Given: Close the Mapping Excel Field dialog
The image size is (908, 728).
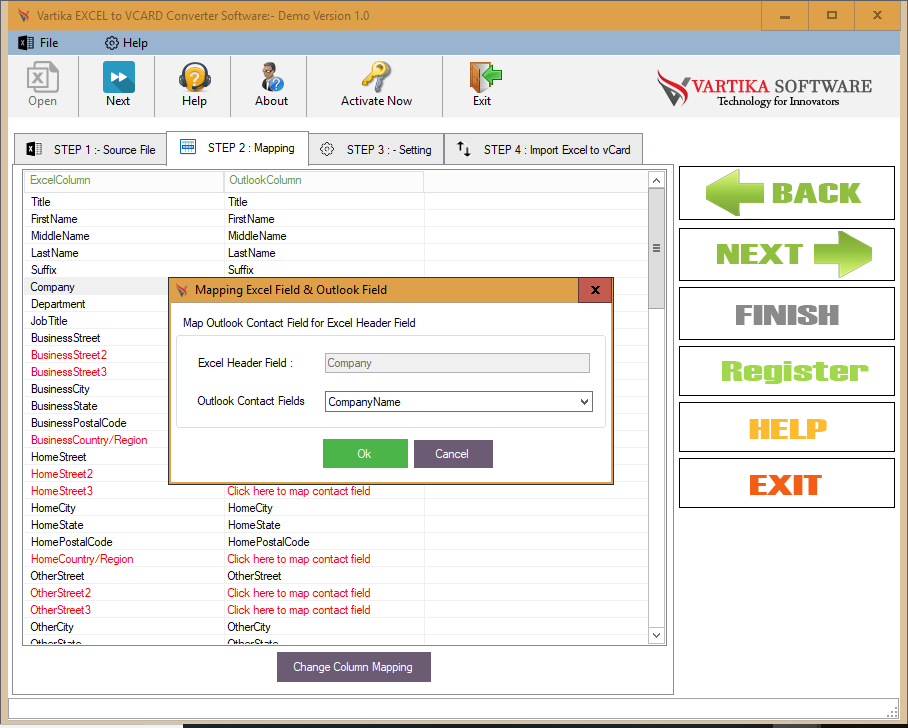Looking at the screenshot, I should click(595, 290).
